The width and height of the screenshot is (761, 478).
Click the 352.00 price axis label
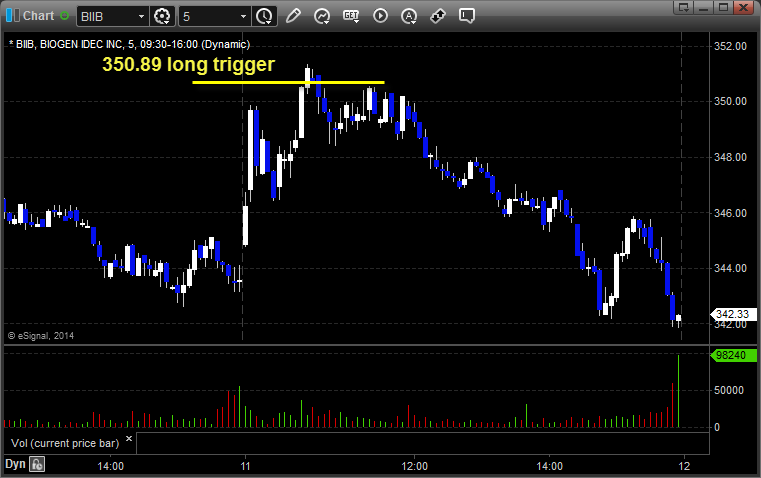click(x=730, y=46)
